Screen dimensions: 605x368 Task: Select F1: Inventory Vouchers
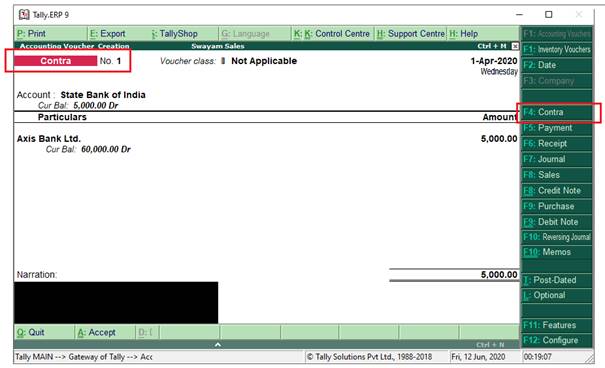coord(556,49)
